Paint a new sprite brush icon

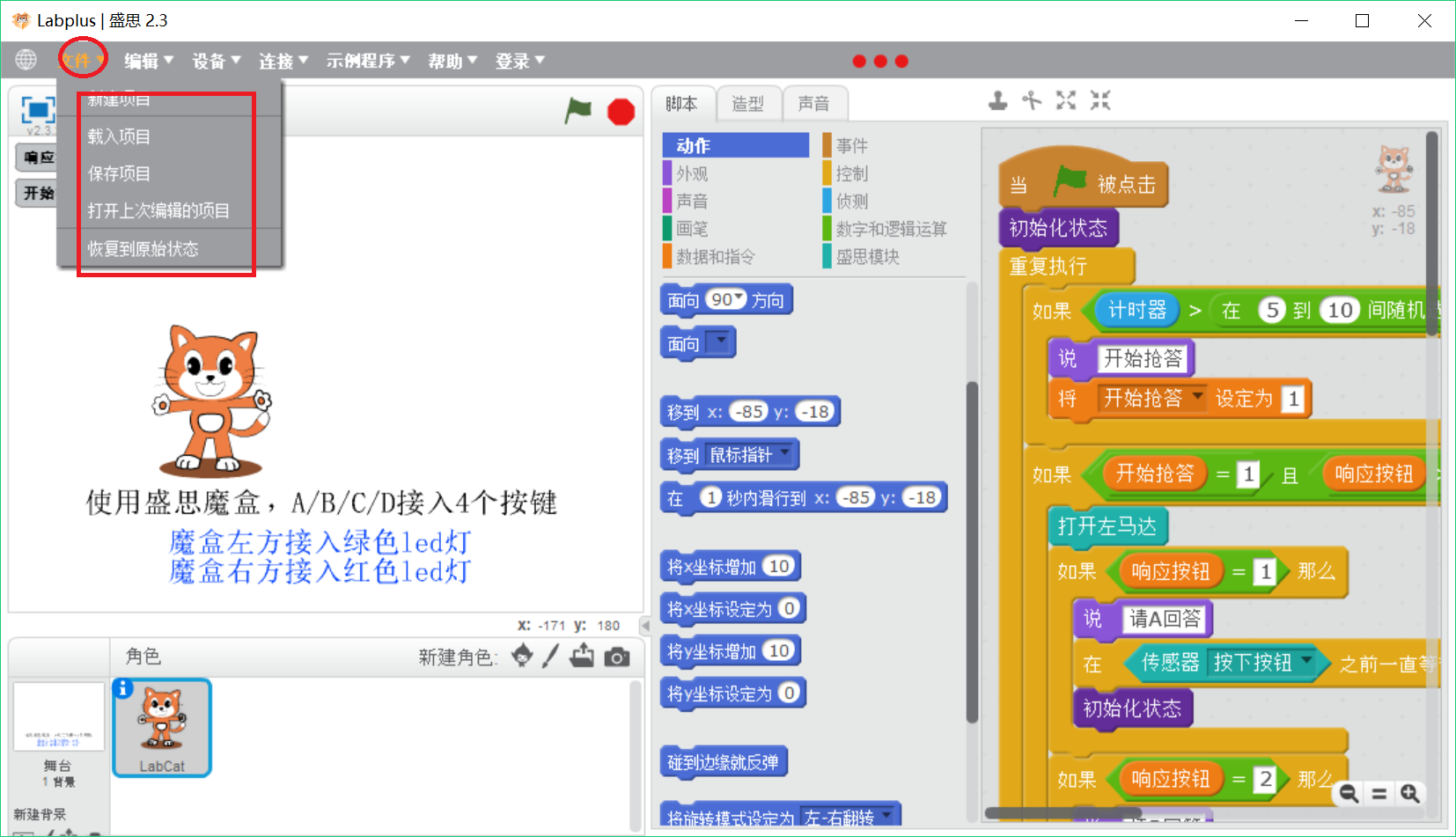551,656
